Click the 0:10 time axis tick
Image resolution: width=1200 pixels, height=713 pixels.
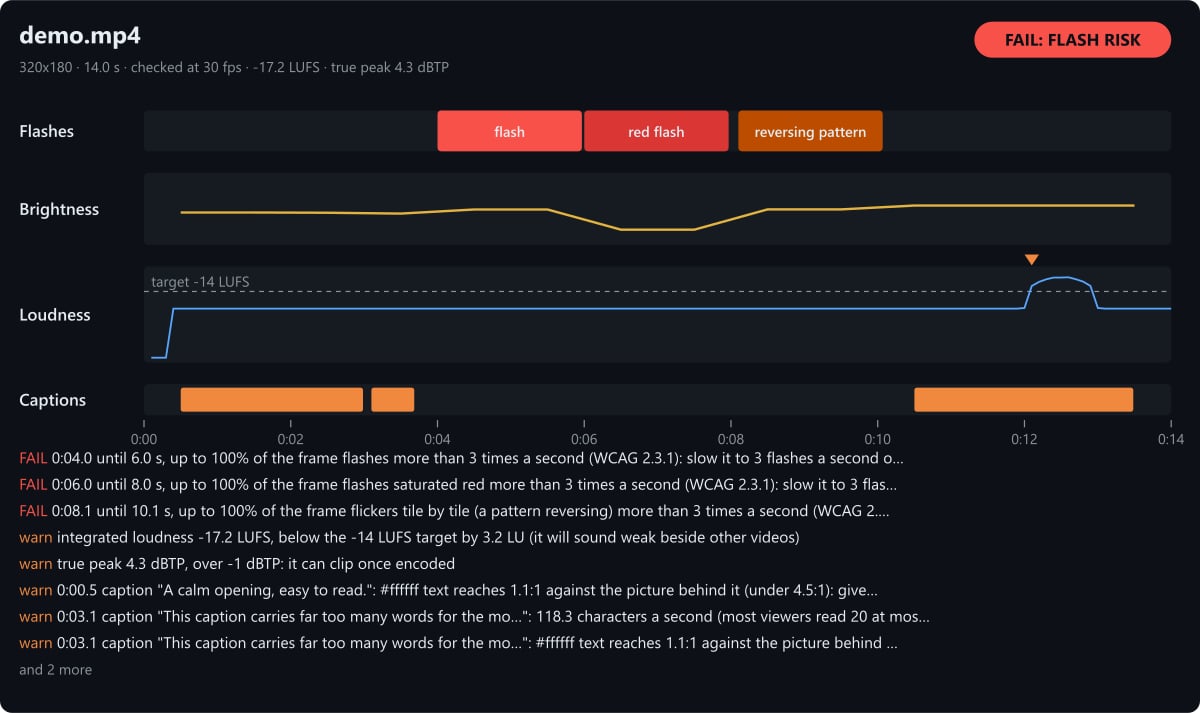coord(877,439)
